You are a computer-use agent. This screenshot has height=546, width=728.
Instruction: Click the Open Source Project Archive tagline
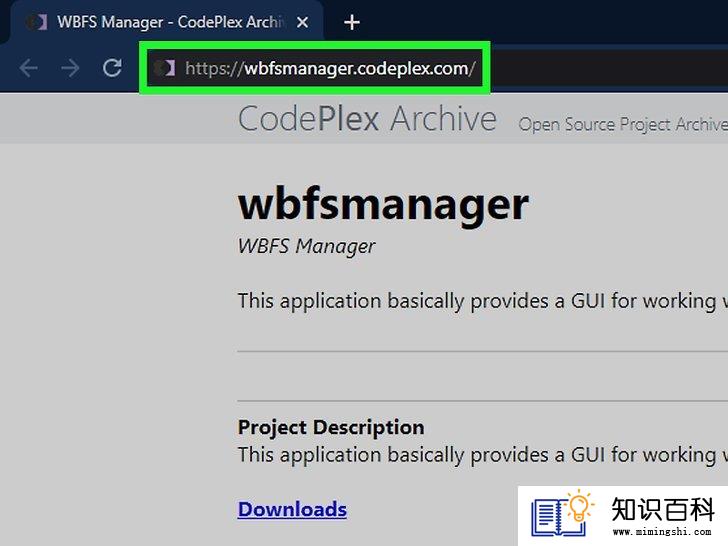click(x=623, y=124)
